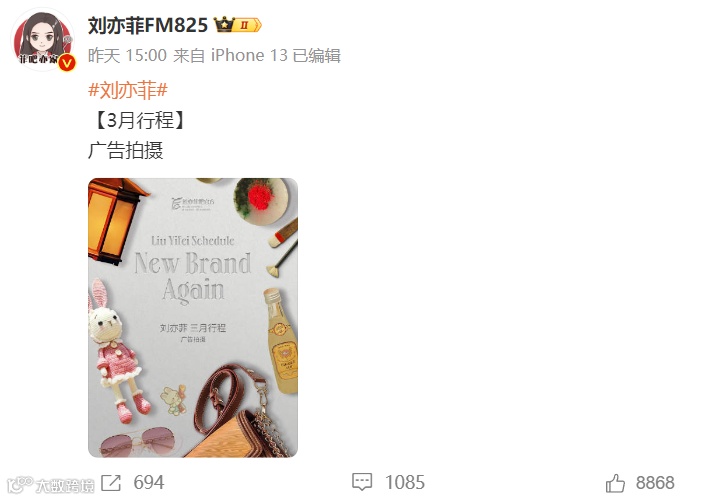Open the poster's cartoon avatar picture
This screenshot has width=716, height=500.
coord(42,40)
